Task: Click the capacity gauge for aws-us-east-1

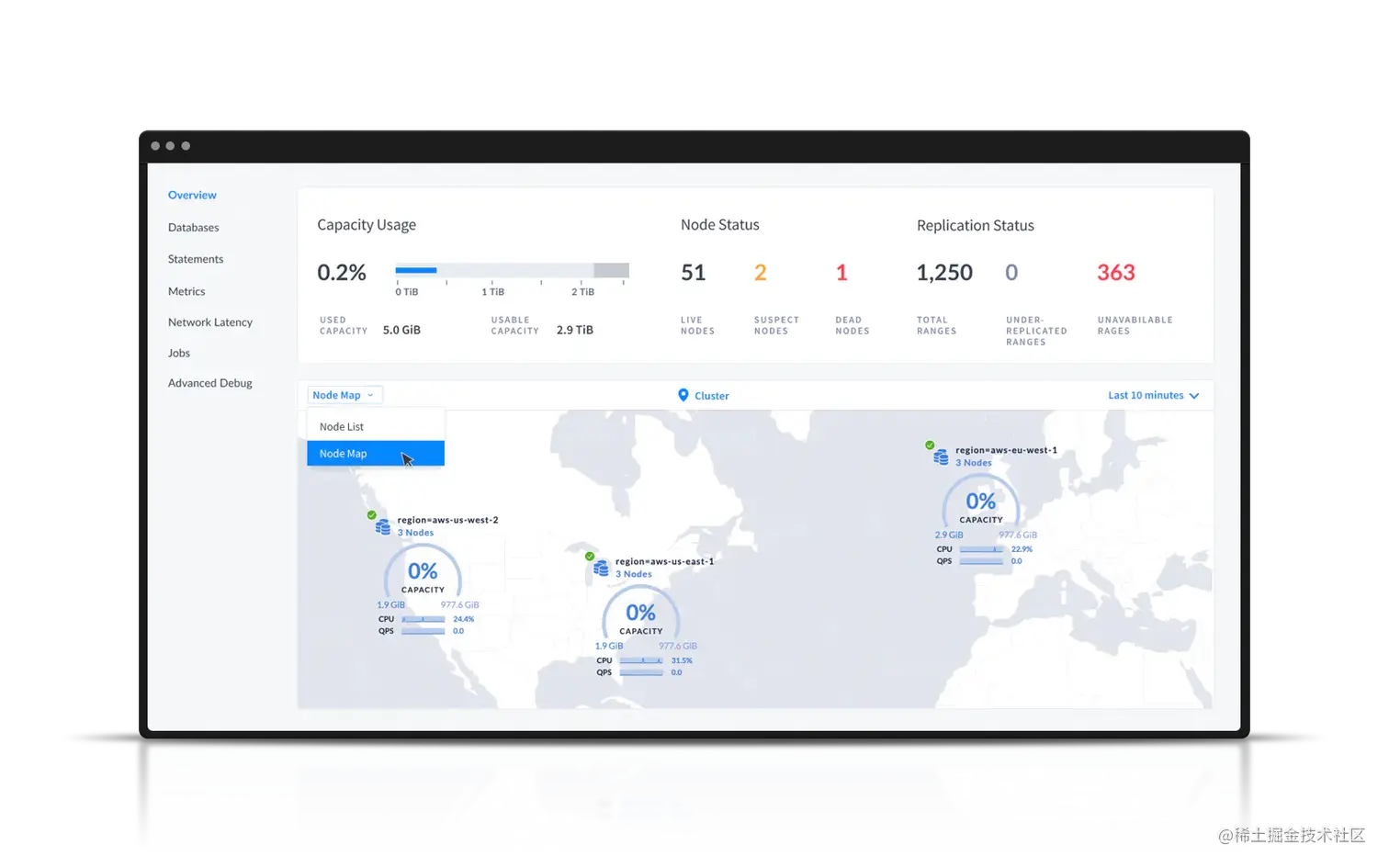Action: [x=640, y=614]
